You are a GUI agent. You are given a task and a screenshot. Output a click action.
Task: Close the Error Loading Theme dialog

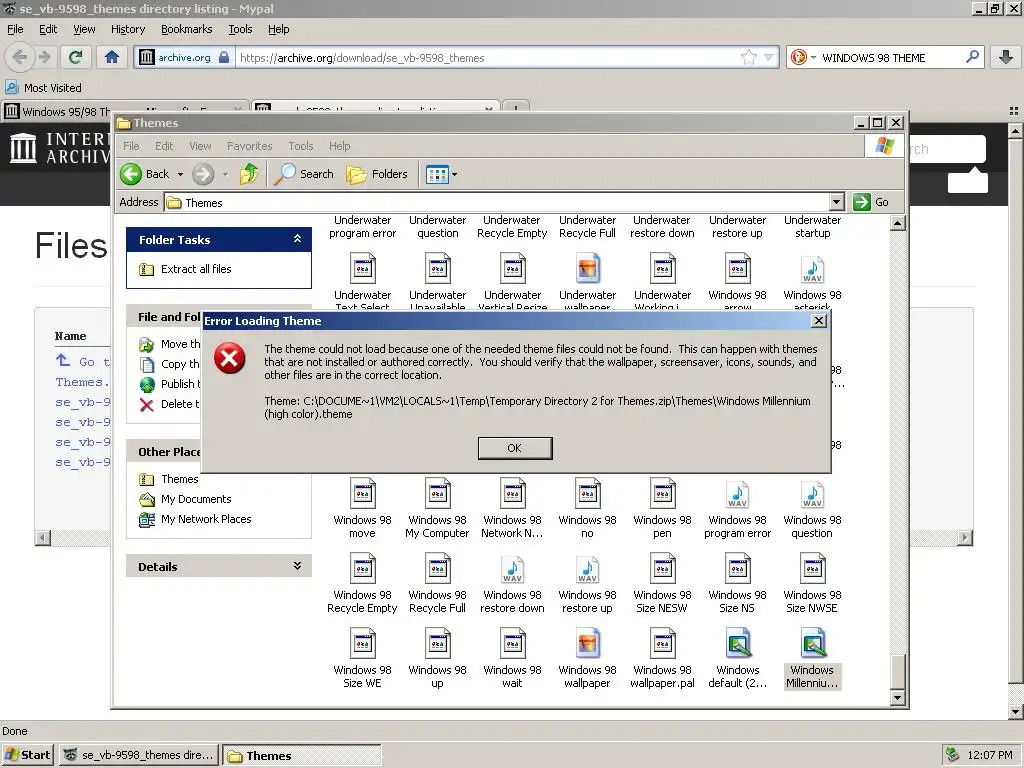[818, 321]
